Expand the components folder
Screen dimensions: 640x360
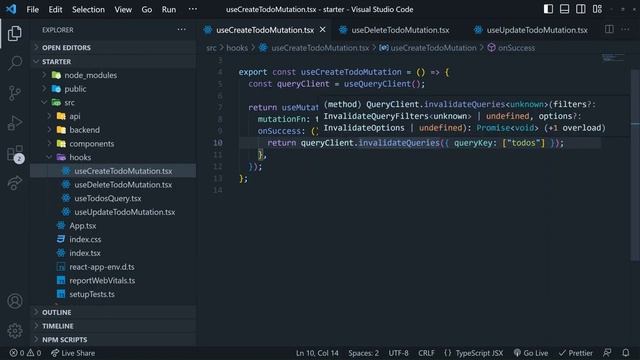coord(113,144)
